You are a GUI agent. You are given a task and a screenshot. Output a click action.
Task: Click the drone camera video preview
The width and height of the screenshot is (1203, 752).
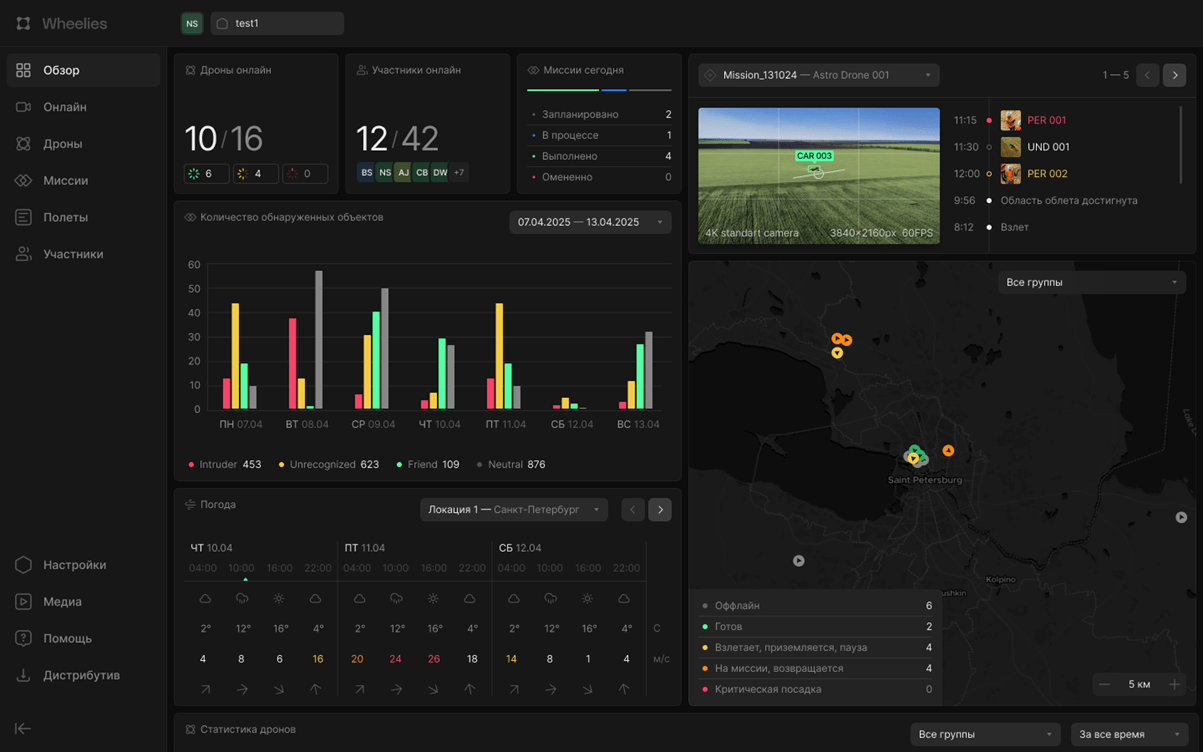click(818, 175)
